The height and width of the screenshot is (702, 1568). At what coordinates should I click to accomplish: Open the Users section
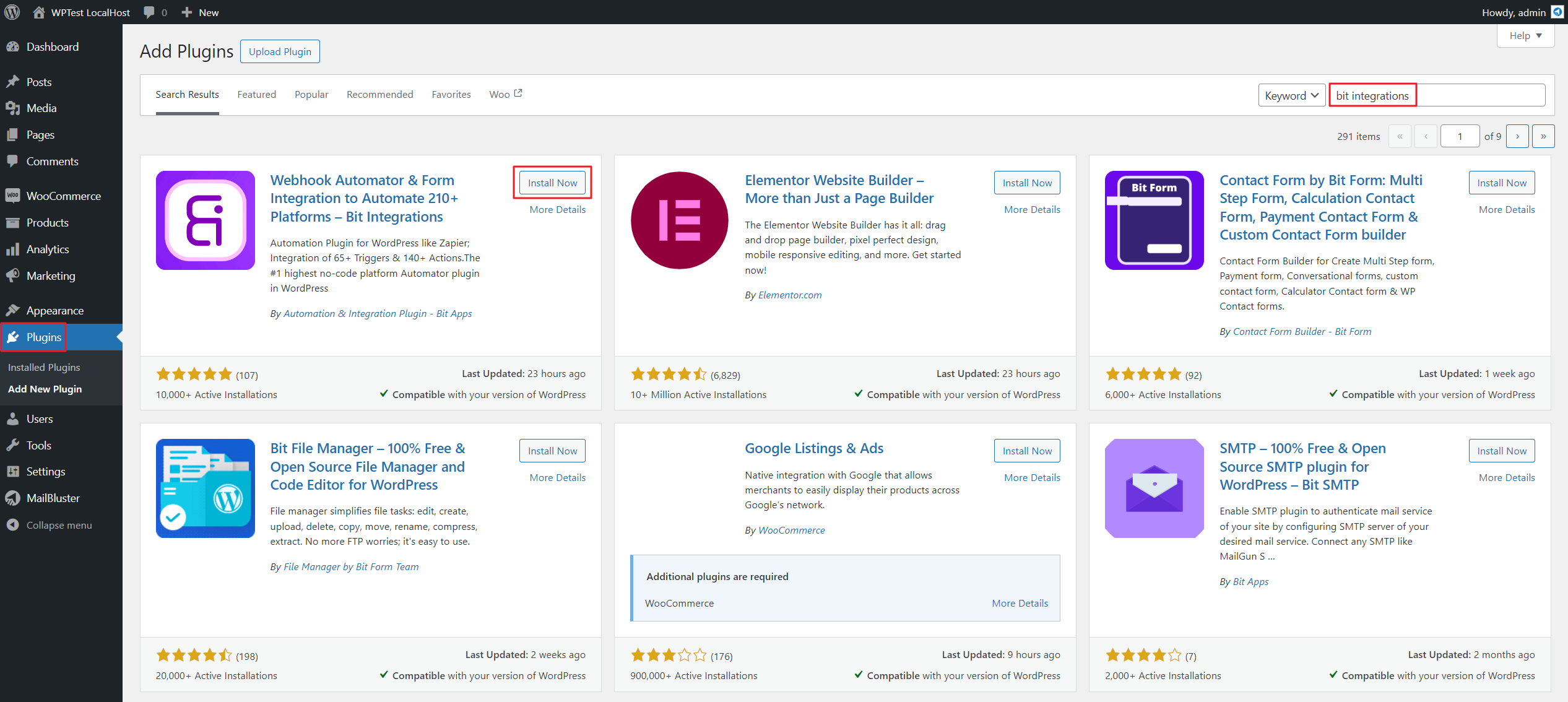tap(39, 418)
